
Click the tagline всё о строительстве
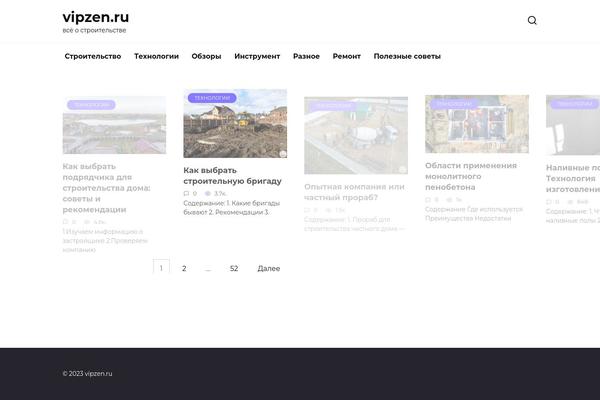click(x=94, y=30)
